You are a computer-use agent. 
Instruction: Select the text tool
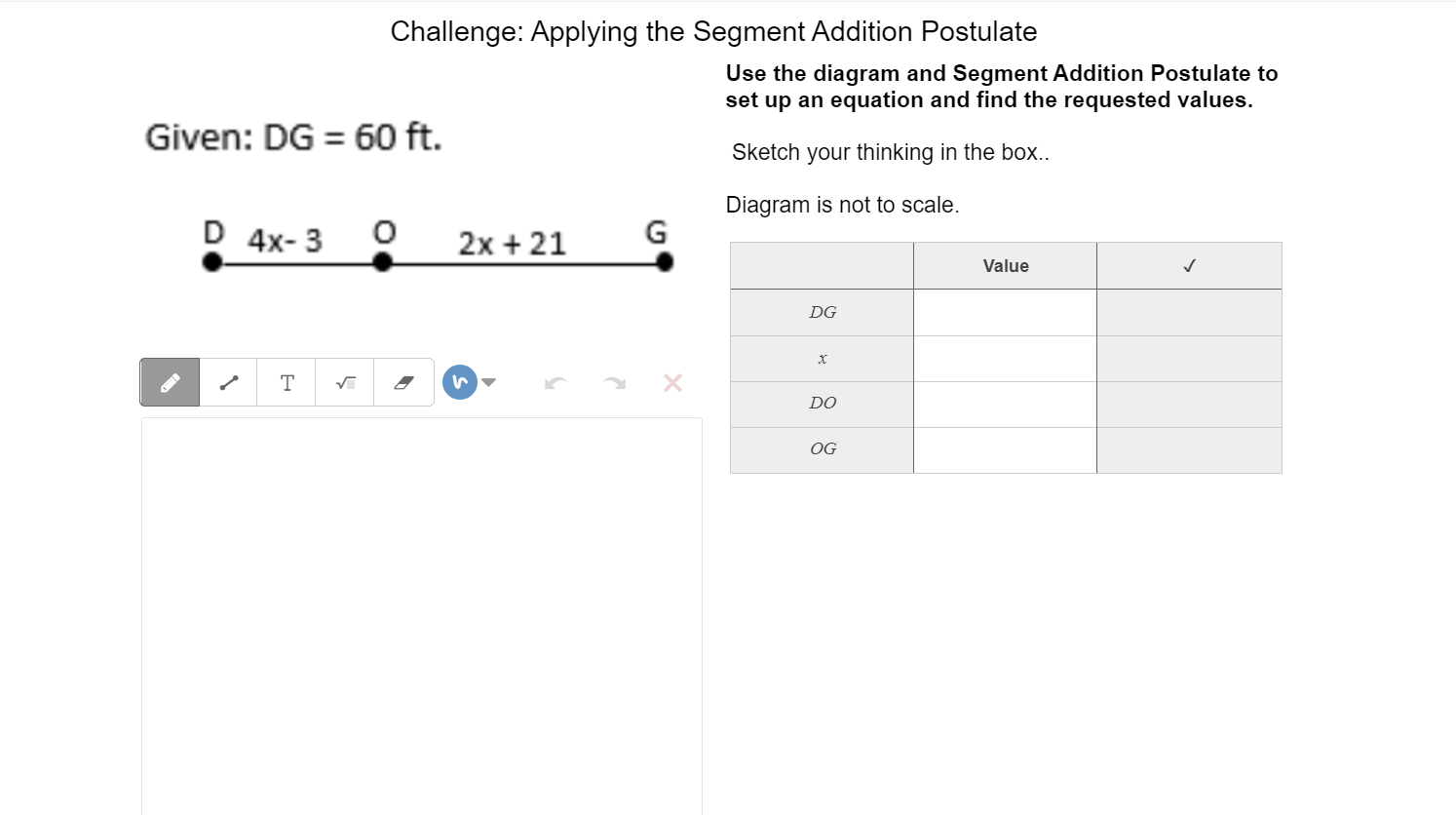[x=286, y=382]
